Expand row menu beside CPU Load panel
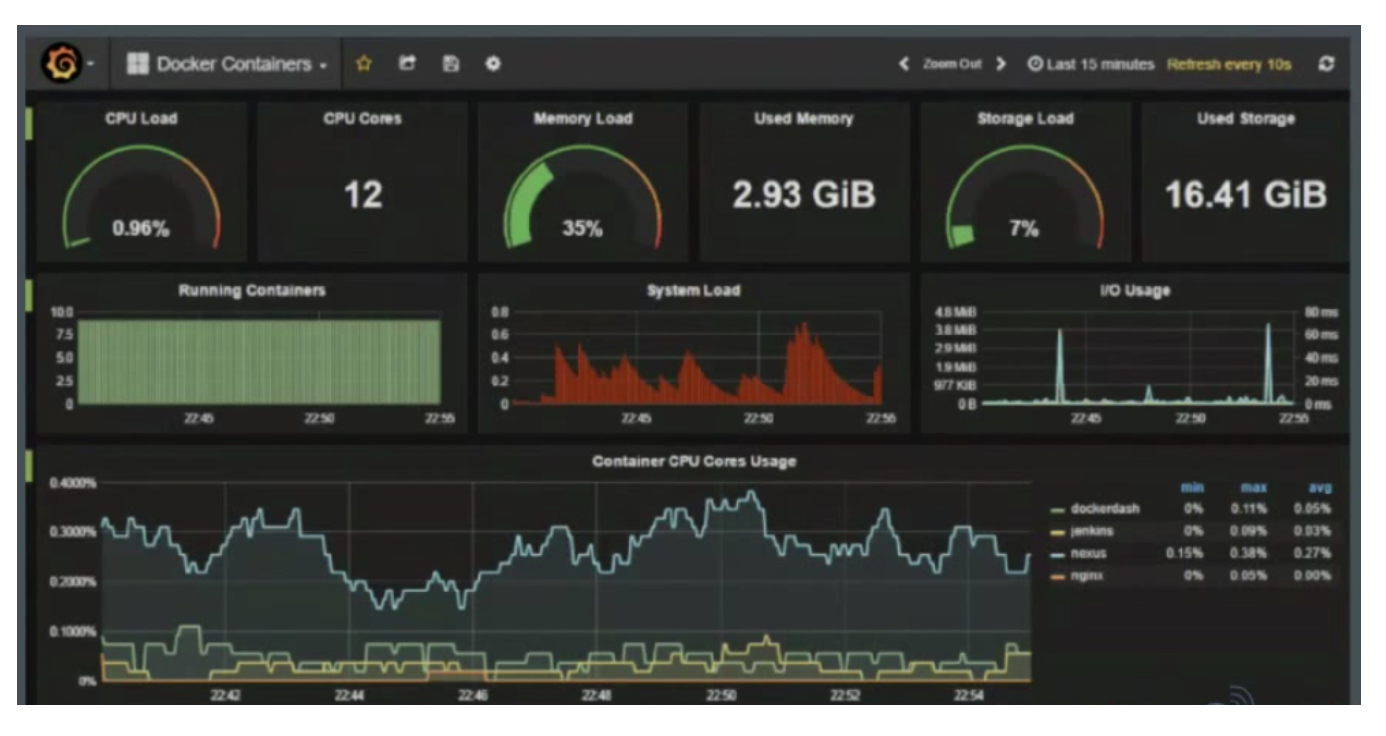This screenshot has height=736, width=1386. [x=29, y=124]
